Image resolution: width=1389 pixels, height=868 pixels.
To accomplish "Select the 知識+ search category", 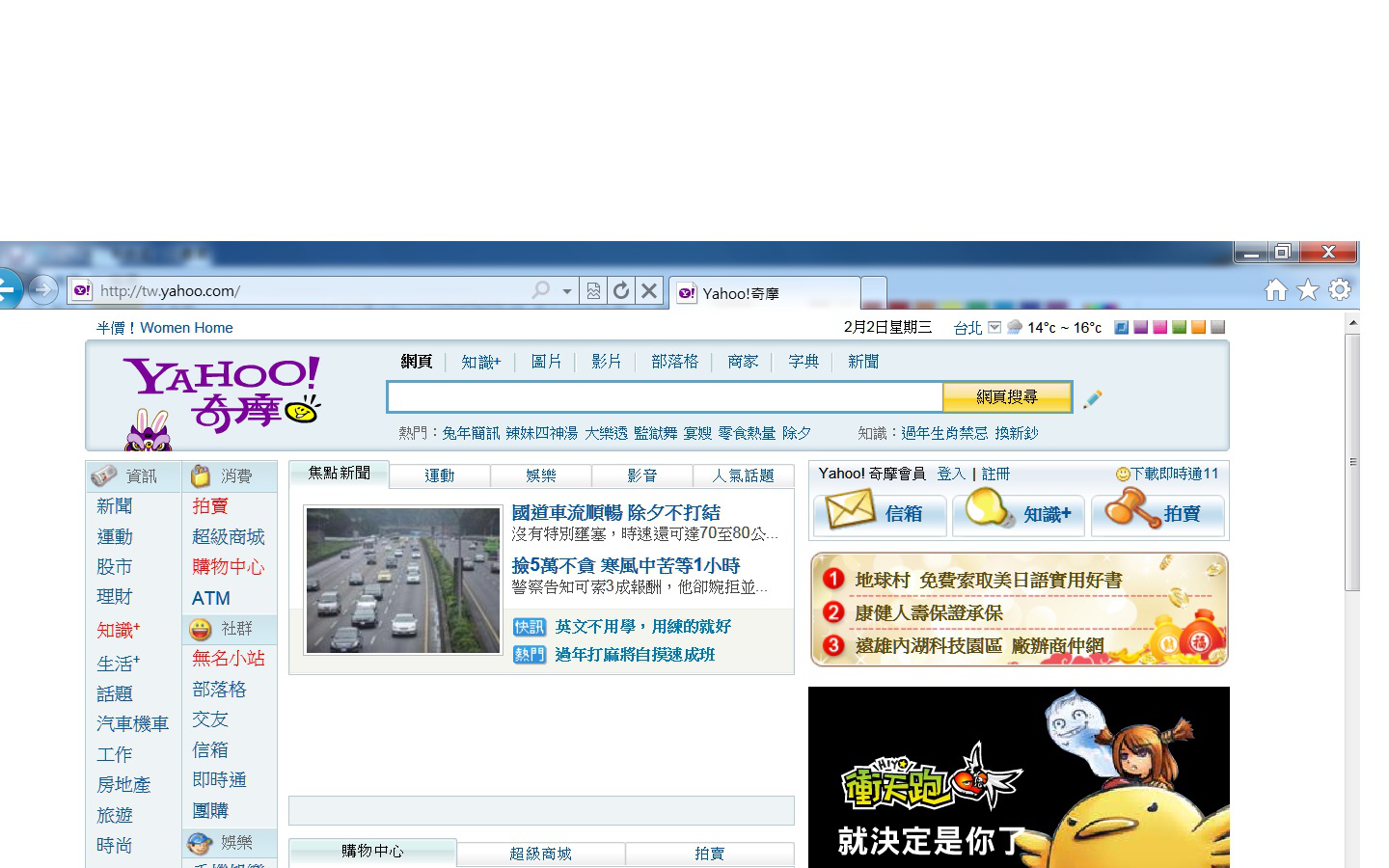I will [480, 362].
